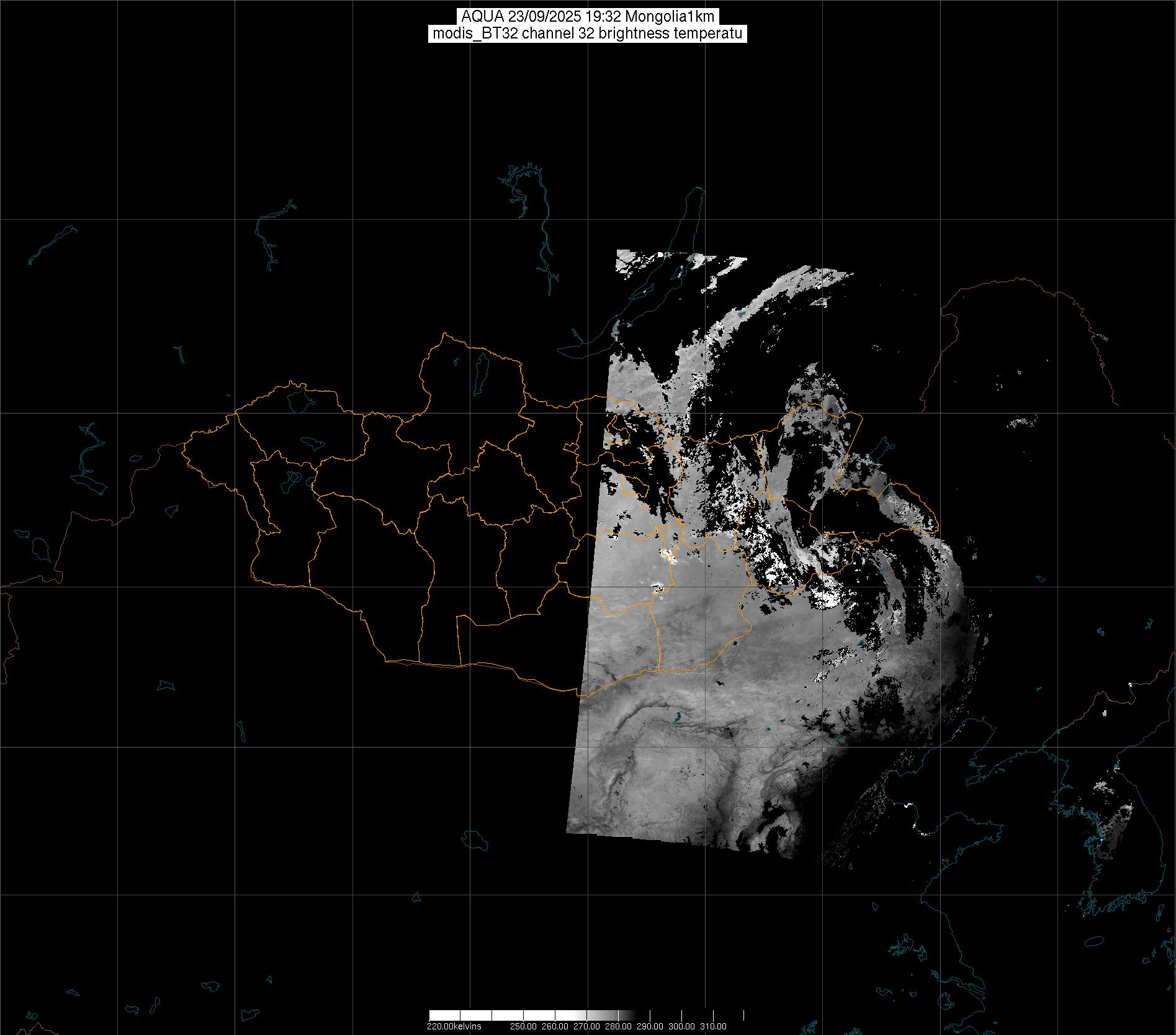Click the white cold end of colorbar
The height and width of the screenshot is (1035, 1176).
coord(459,1016)
